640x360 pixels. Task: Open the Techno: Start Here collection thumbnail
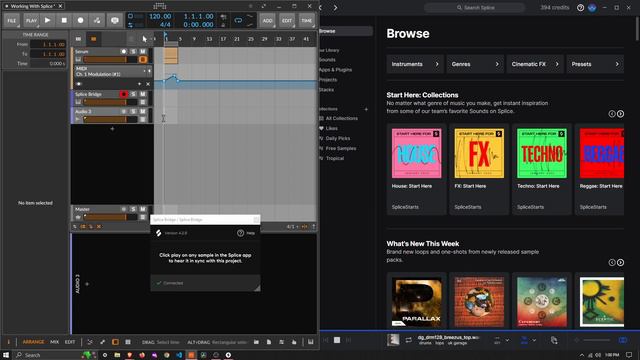pyautogui.click(x=542, y=153)
